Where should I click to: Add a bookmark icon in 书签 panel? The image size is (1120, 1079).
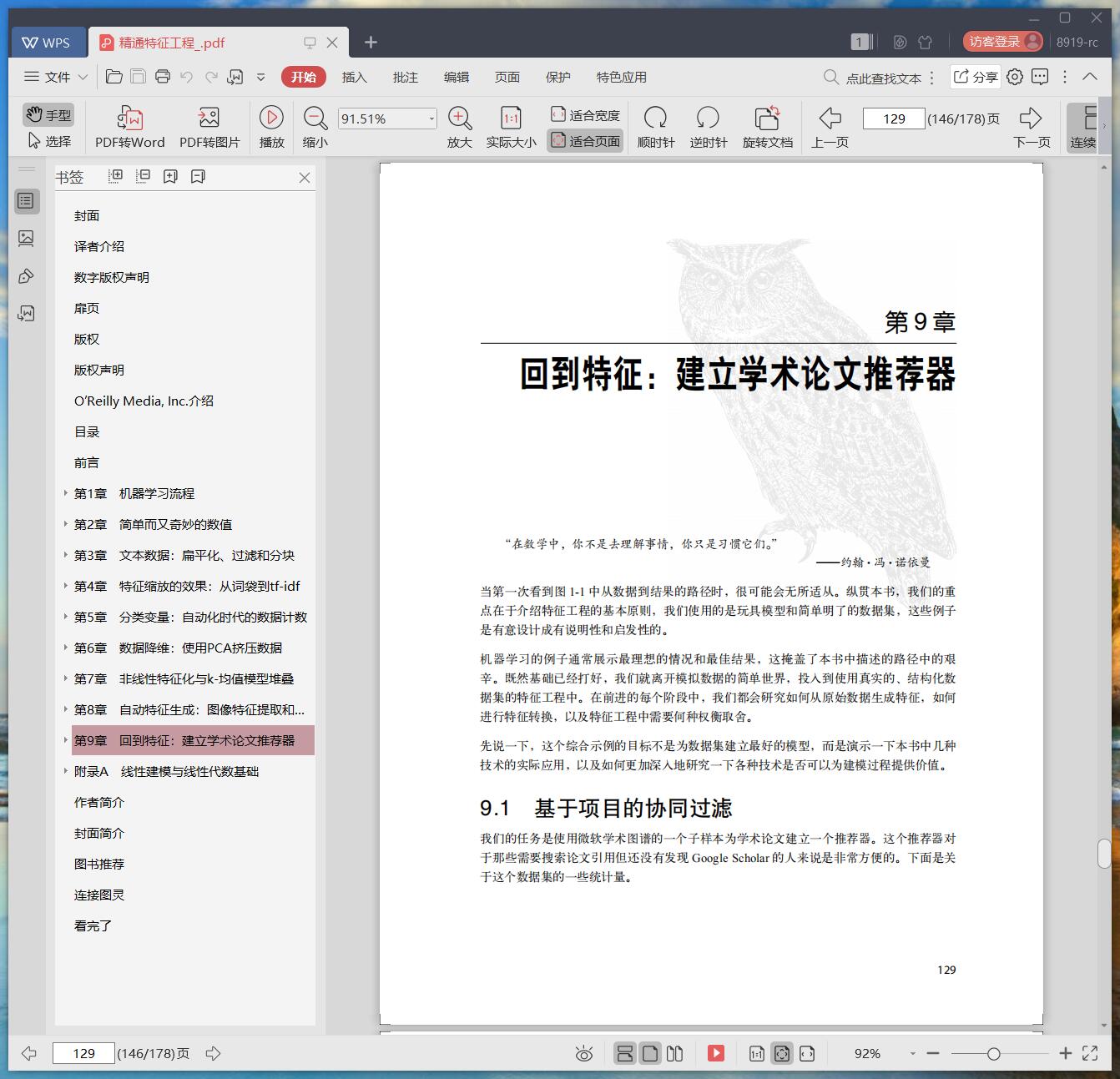click(170, 176)
